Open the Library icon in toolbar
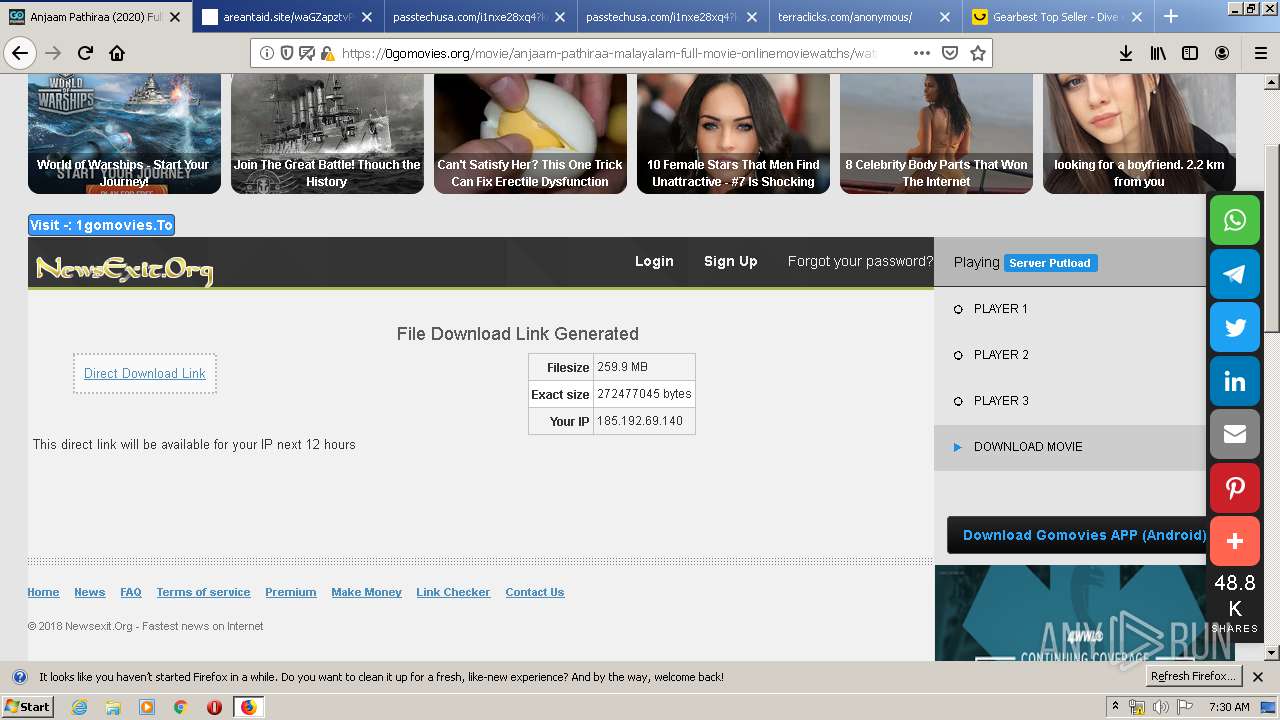Screen dimensions: 1280x720 (1158, 53)
